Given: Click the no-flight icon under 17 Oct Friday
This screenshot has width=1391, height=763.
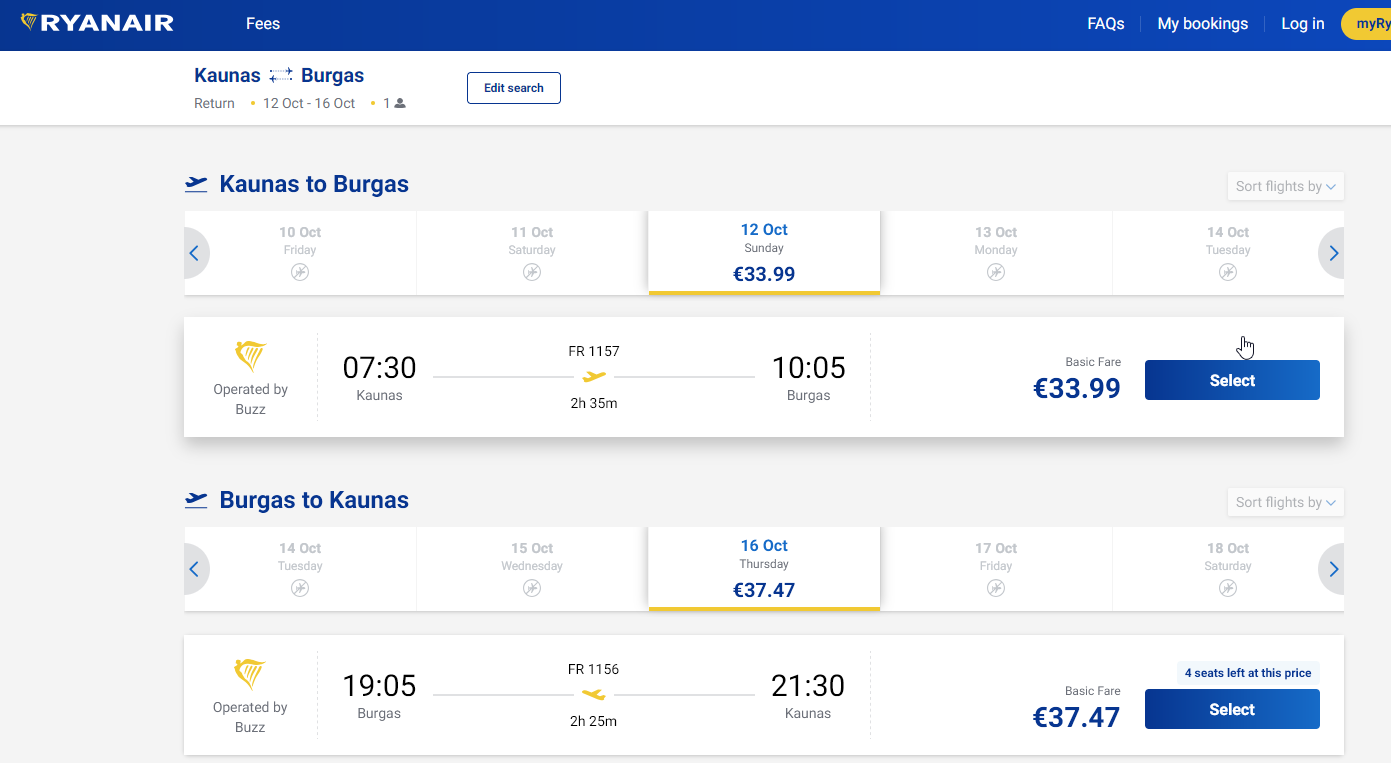Looking at the screenshot, I should coord(996,588).
